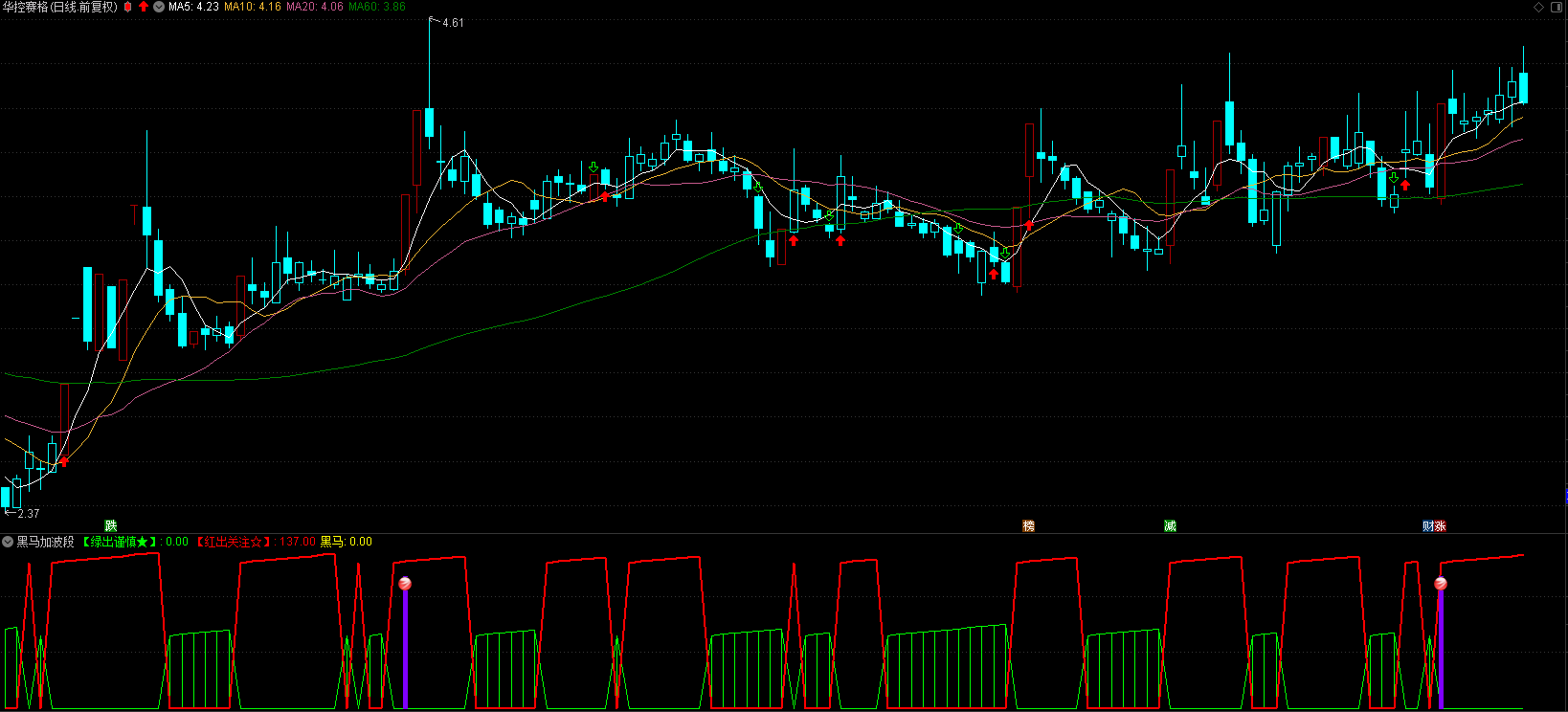The width and height of the screenshot is (1568, 712).
Task: Click the 2.37 low price marker
Action: pyautogui.click(x=29, y=514)
